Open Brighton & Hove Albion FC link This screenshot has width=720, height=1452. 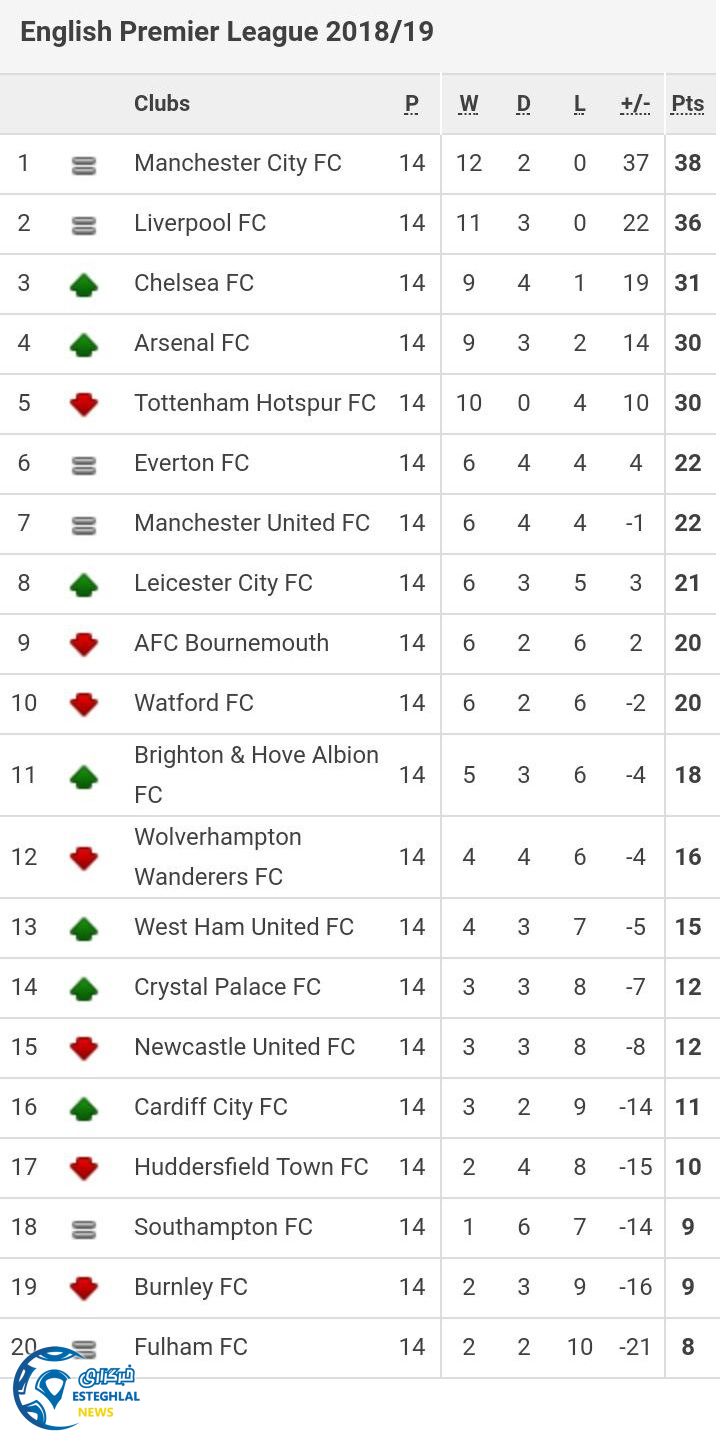[x=256, y=775]
